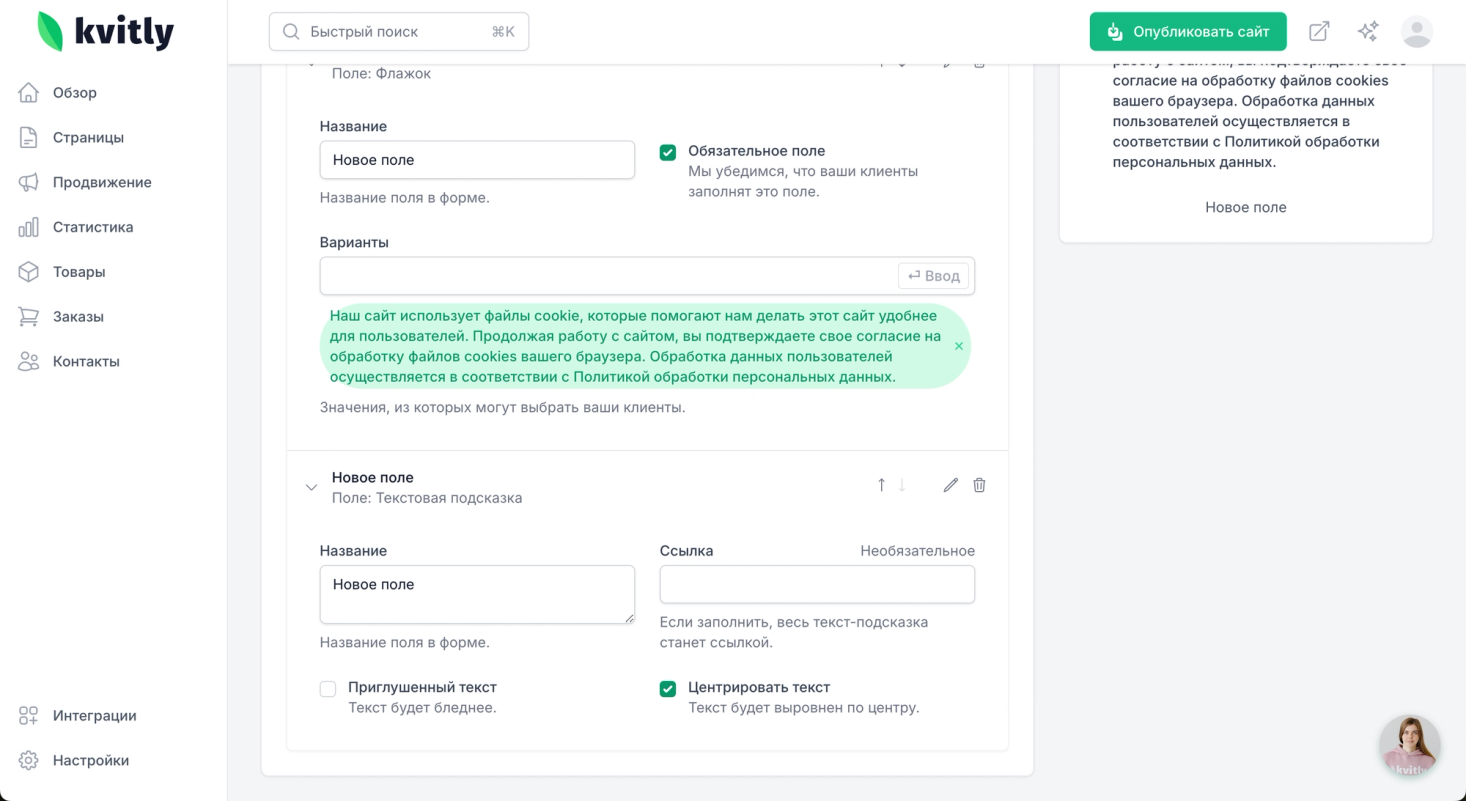
Task: Click the AI sparkles icon
Action: pyautogui.click(x=1368, y=32)
